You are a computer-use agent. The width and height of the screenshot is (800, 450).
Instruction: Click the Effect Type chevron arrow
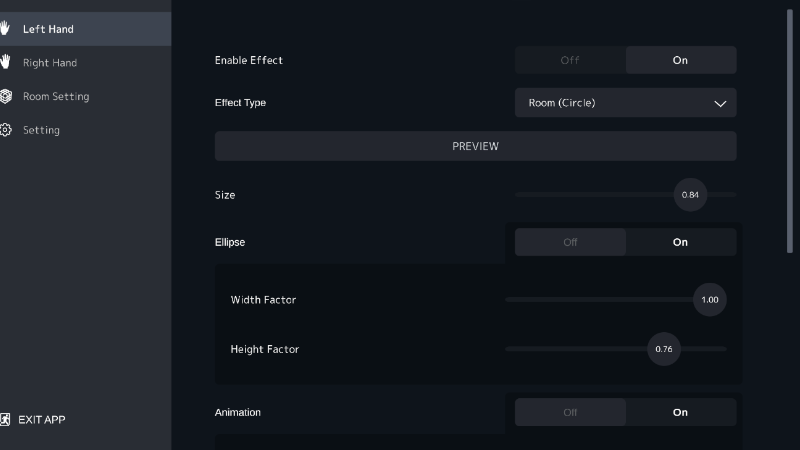[x=720, y=103]
